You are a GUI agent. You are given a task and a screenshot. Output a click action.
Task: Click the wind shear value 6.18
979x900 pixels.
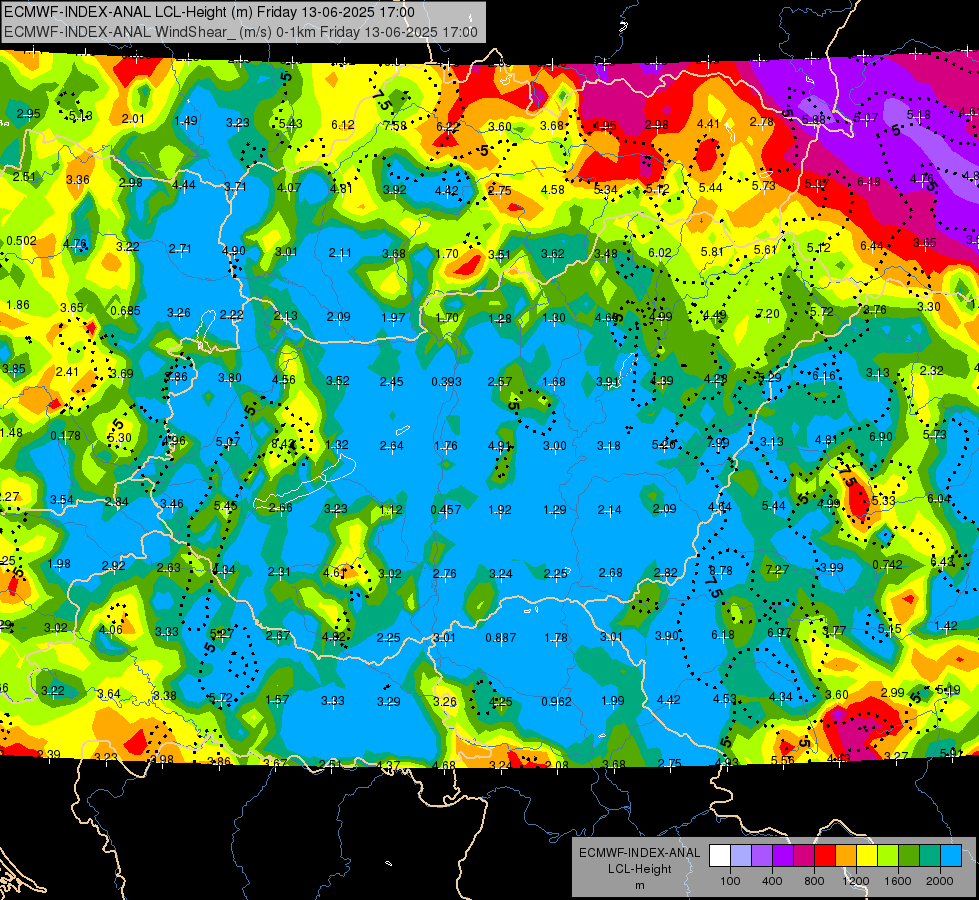723,635
